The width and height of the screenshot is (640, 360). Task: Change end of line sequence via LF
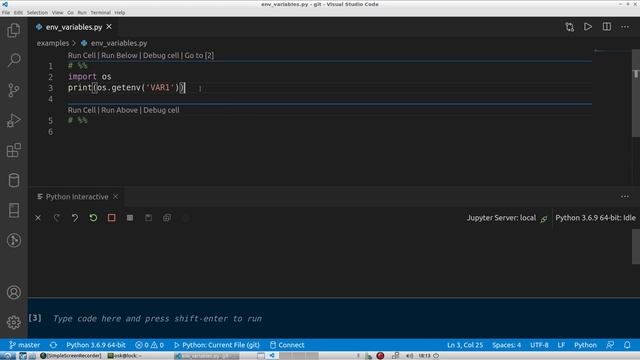(561, 345)
